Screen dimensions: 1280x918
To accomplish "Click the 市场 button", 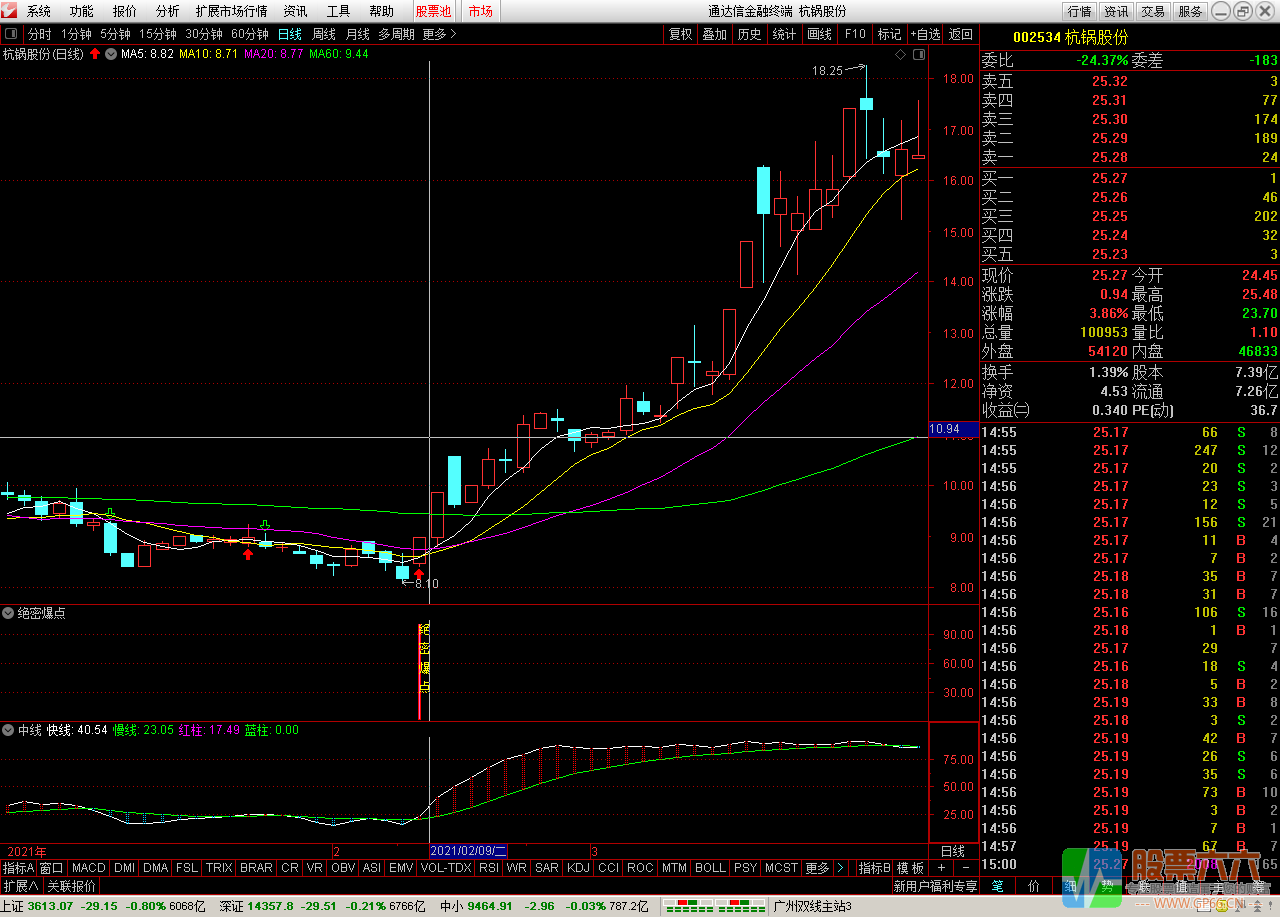I will point(480,11).
